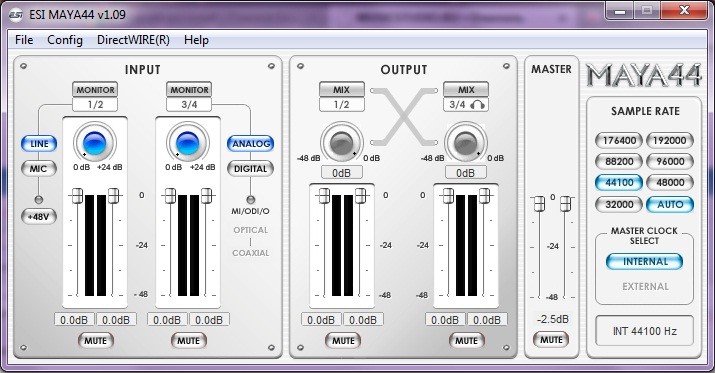
Task: Select DIGITAL input for channels 3/4
Action: pyautogui.click(x=250, y=169)
